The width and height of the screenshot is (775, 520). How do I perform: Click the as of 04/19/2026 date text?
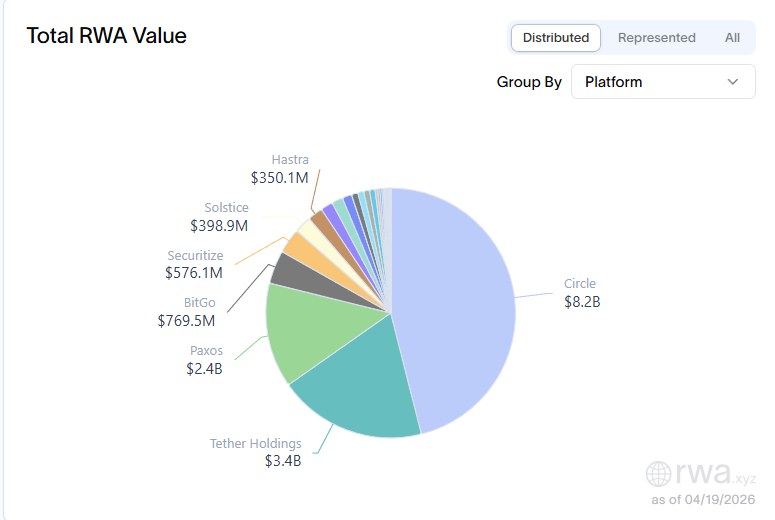click(x=703, y=500)
